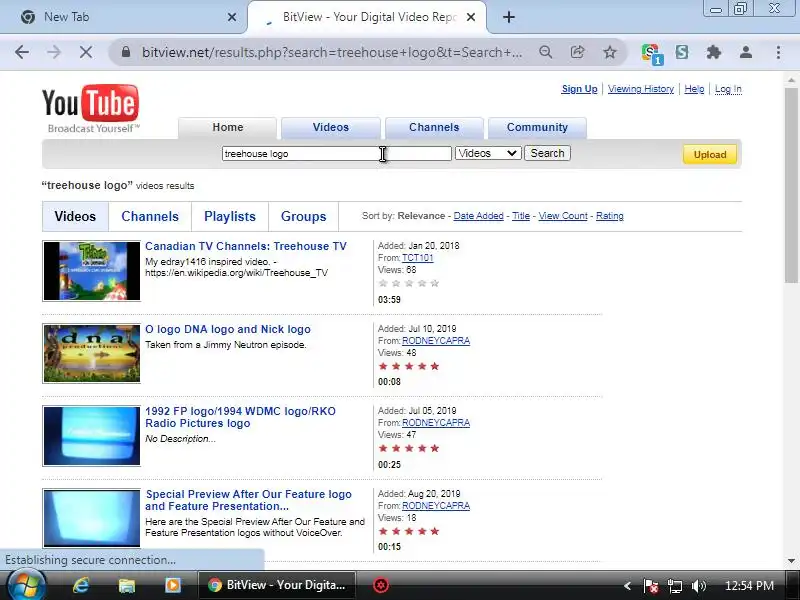Open the blue S extension icon
The width and height of the screenshot is (800, 600).
pos(682,52)
